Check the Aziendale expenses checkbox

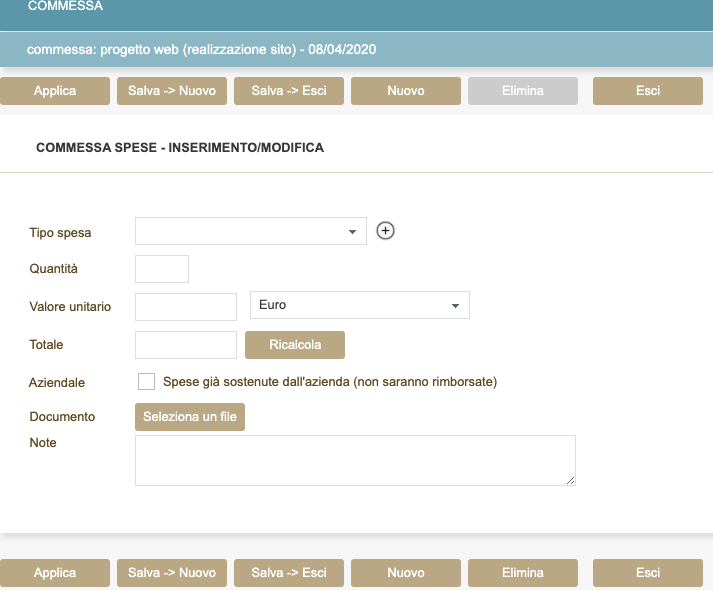click(146, 381)
